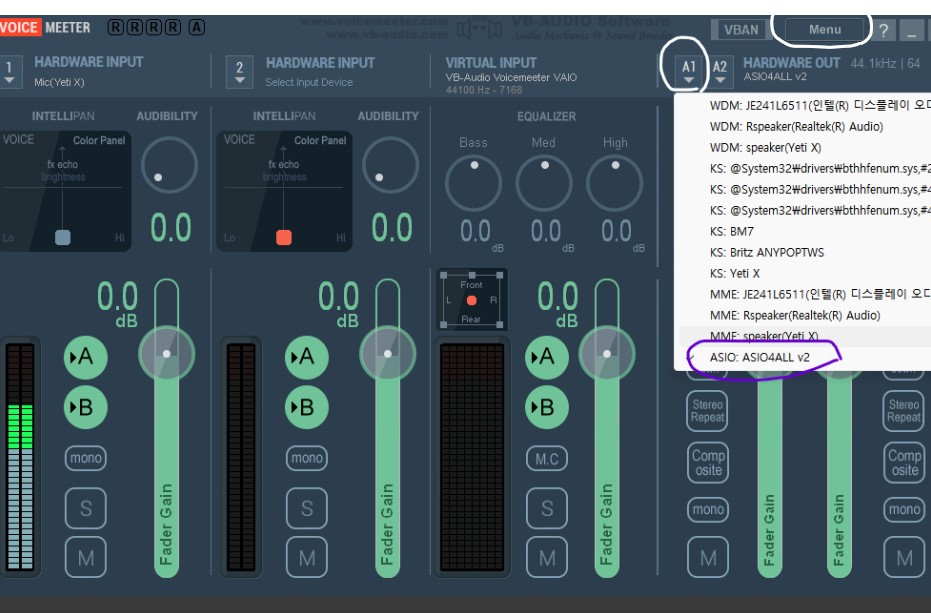Choose KS: Britz ANYPOPTWS output device
Screen dimensions: 931x613
click(x=767, y=252)
